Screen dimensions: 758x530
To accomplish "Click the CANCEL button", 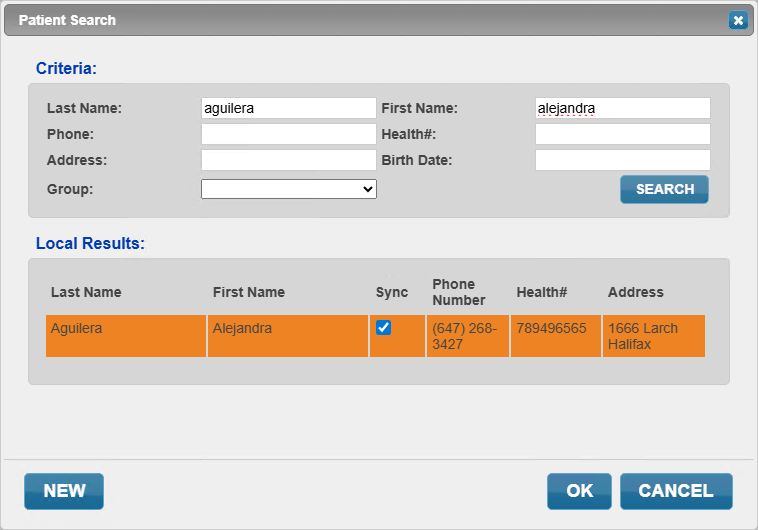I will 676,491.
